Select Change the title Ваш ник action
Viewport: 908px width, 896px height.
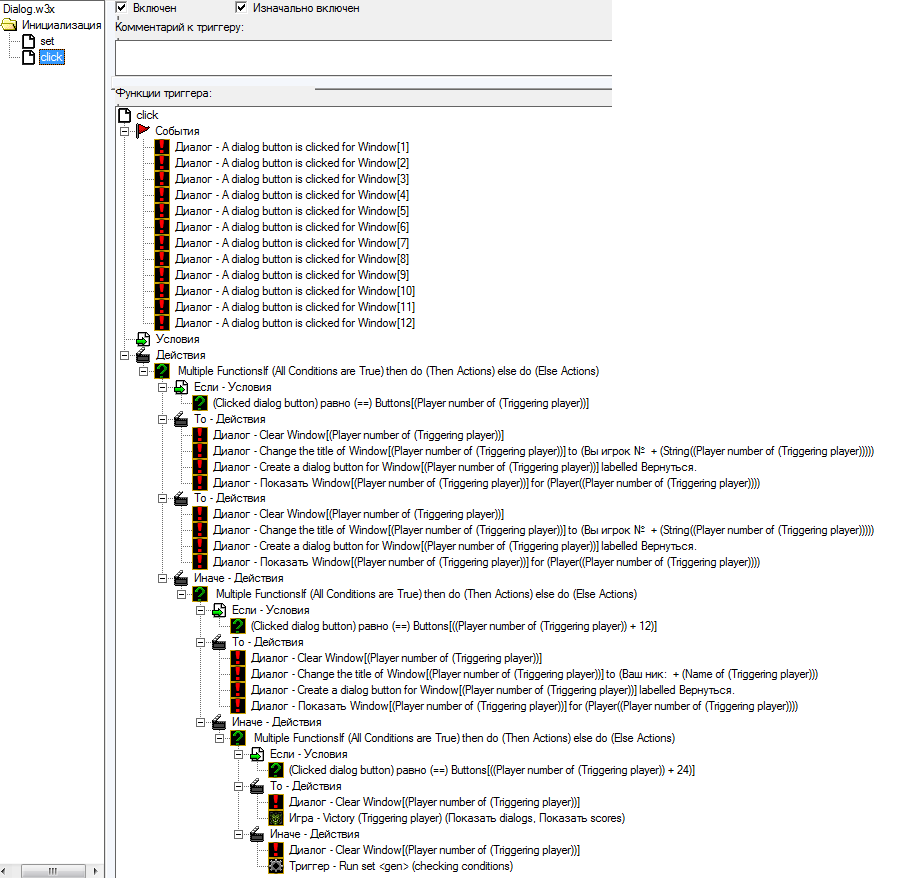534,674
